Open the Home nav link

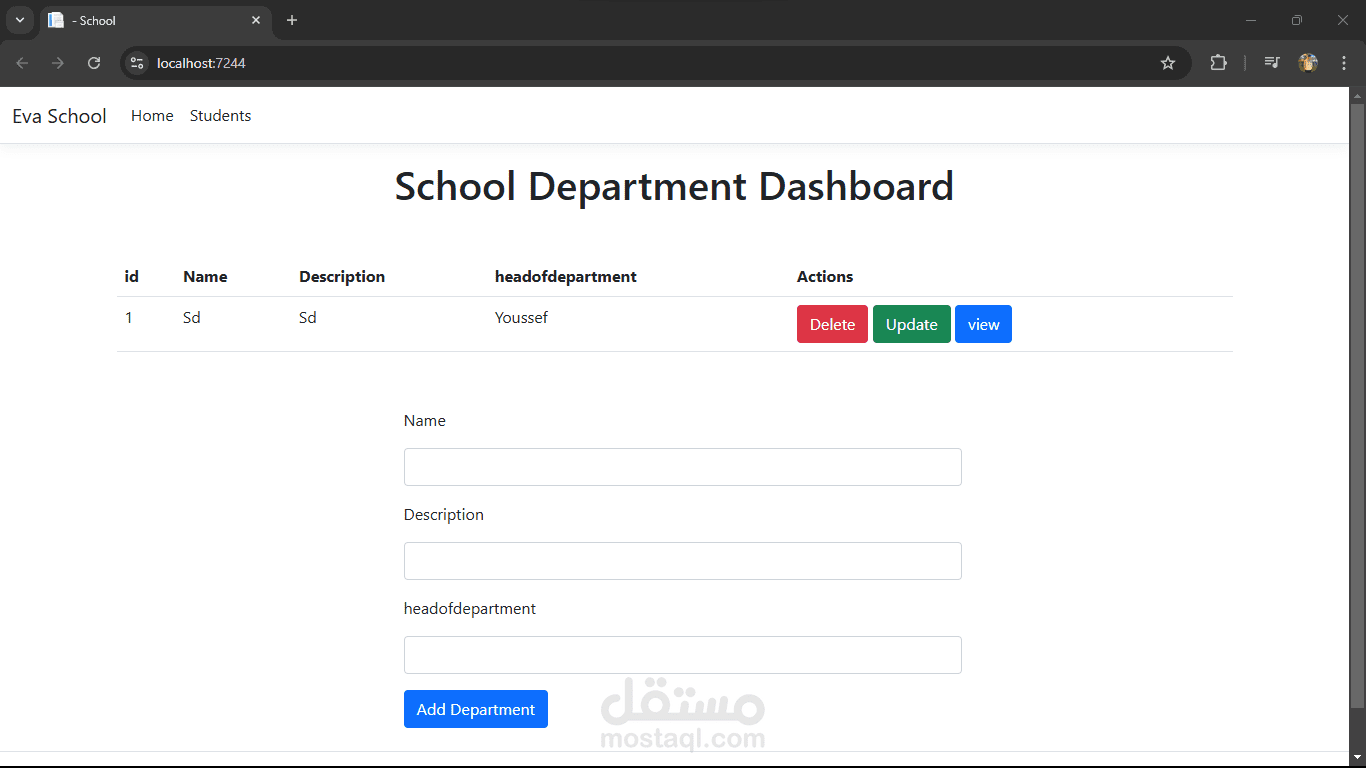[x=152, y=116]
